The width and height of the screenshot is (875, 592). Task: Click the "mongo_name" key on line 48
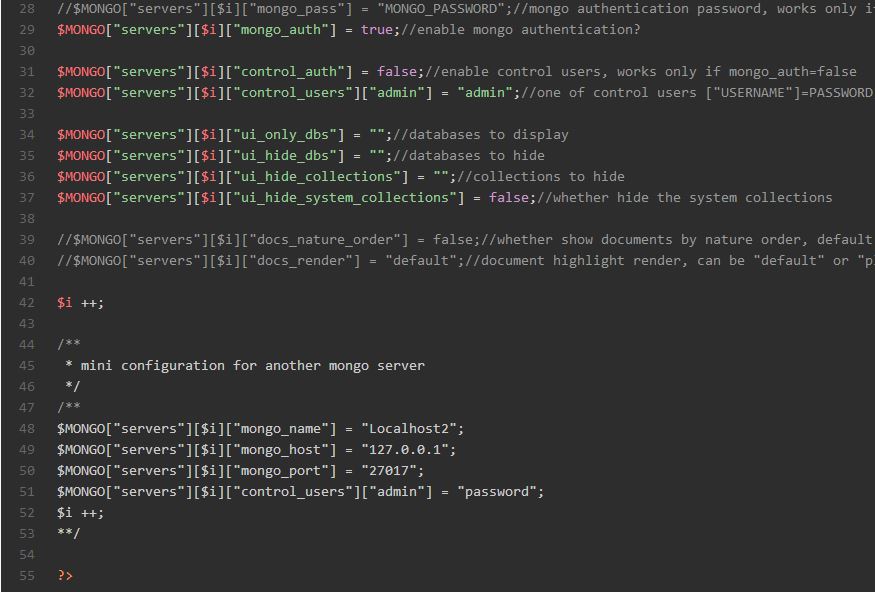[x=284, y=429]
